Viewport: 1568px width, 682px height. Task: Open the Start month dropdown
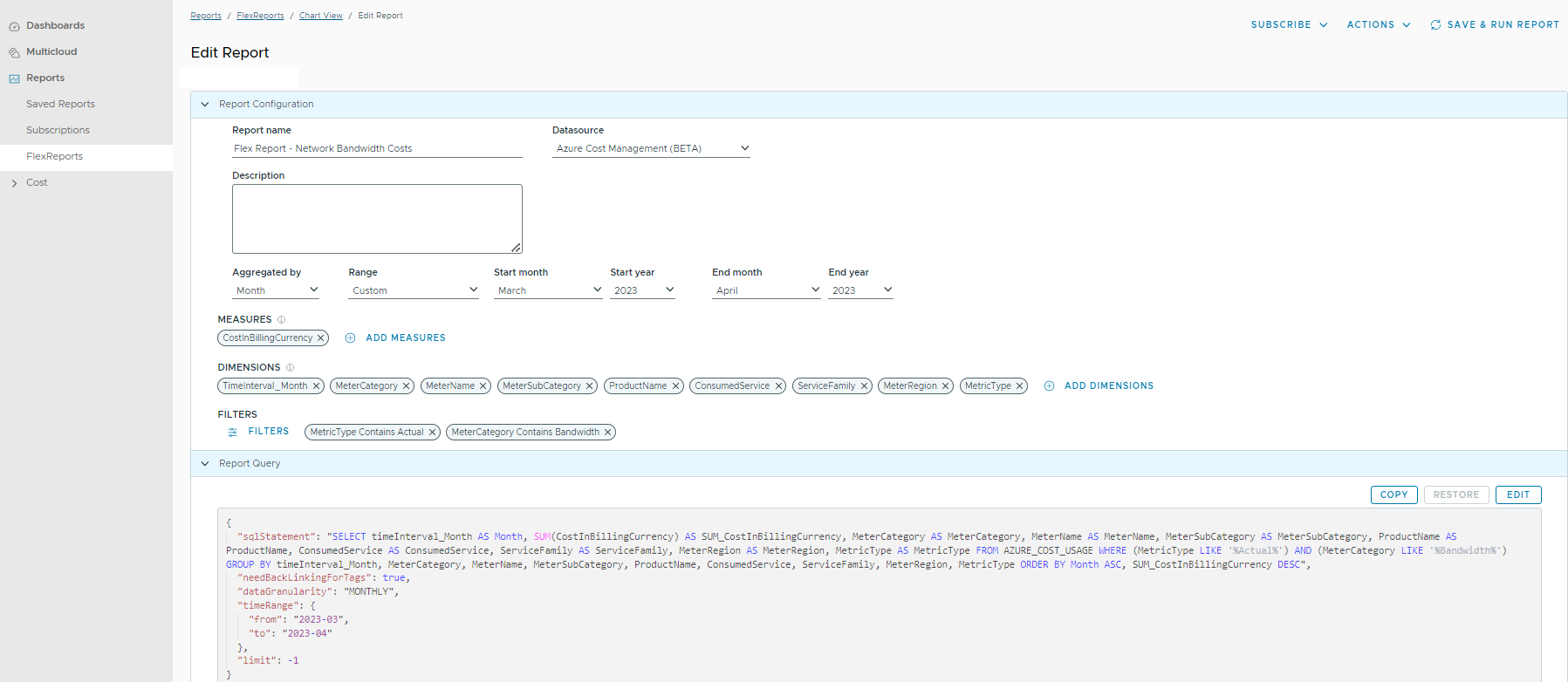pyautogui.click(x=547, y=290)
